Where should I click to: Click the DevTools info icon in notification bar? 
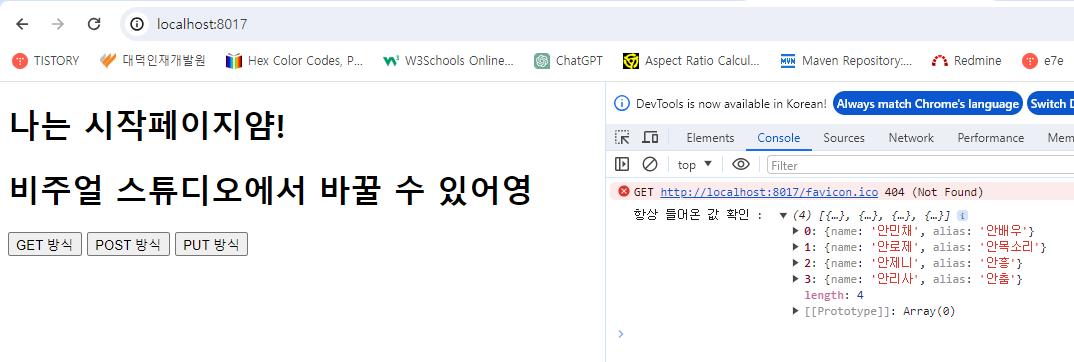tap(621, 104)
